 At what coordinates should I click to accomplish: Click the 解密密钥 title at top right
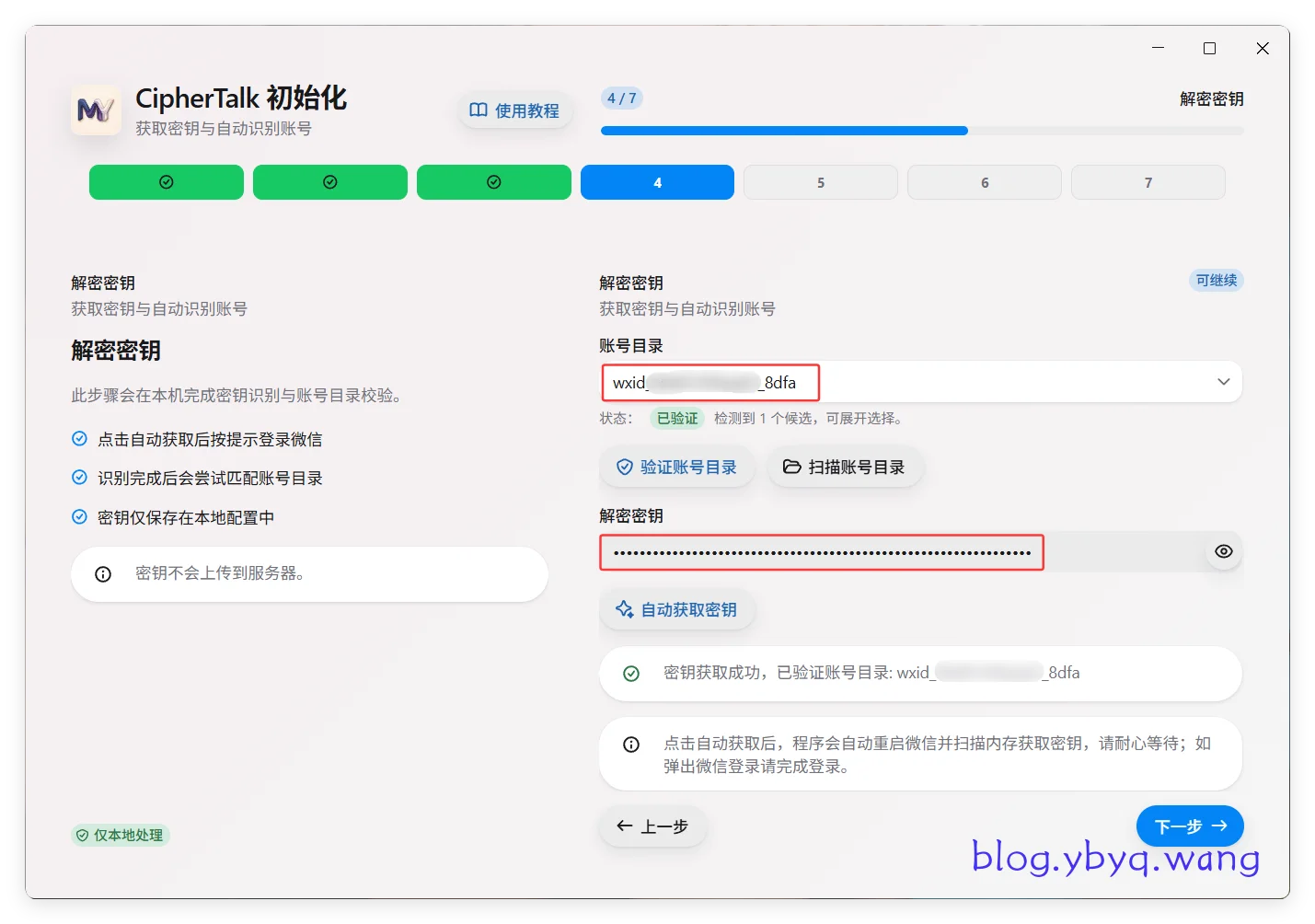[x=1212, y=98]
